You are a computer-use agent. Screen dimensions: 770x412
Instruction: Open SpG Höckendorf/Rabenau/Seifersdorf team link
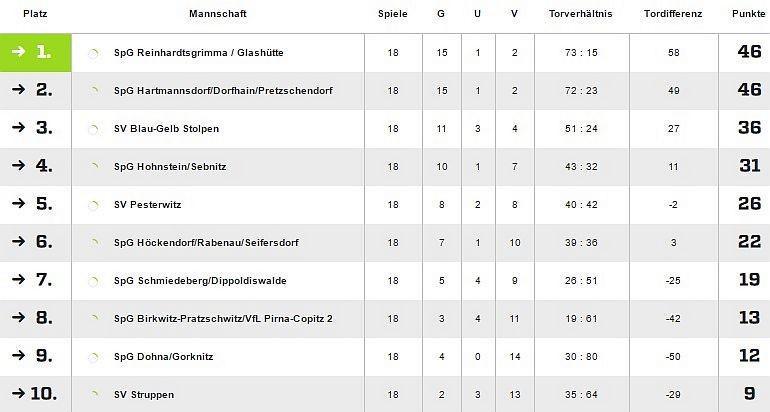tap(206, 243)
